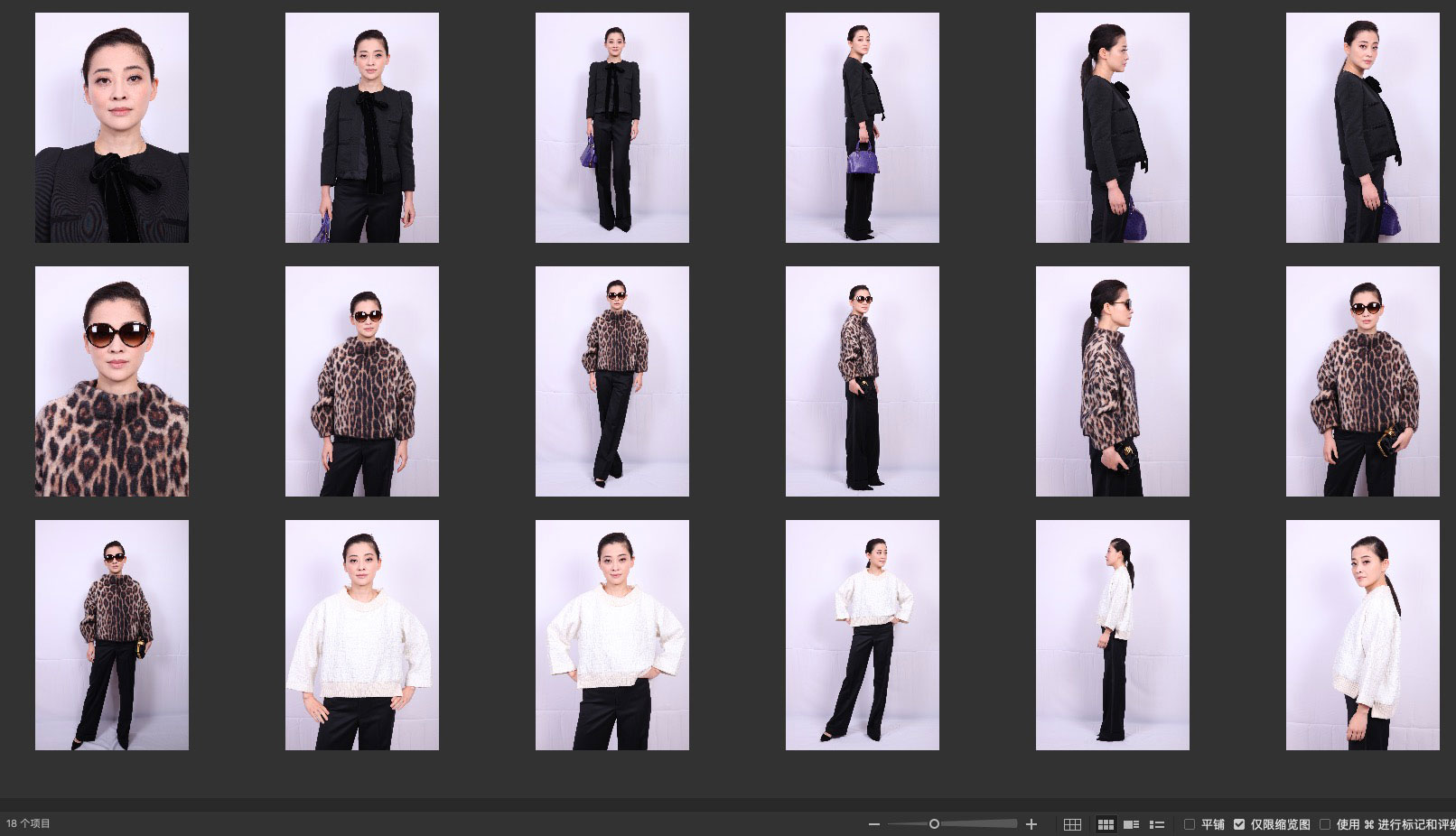Viewport: 1456px width, 836px height.
Task: Choose white sweater over-the-shoulder photo
Action: (x=1363, y=635)
